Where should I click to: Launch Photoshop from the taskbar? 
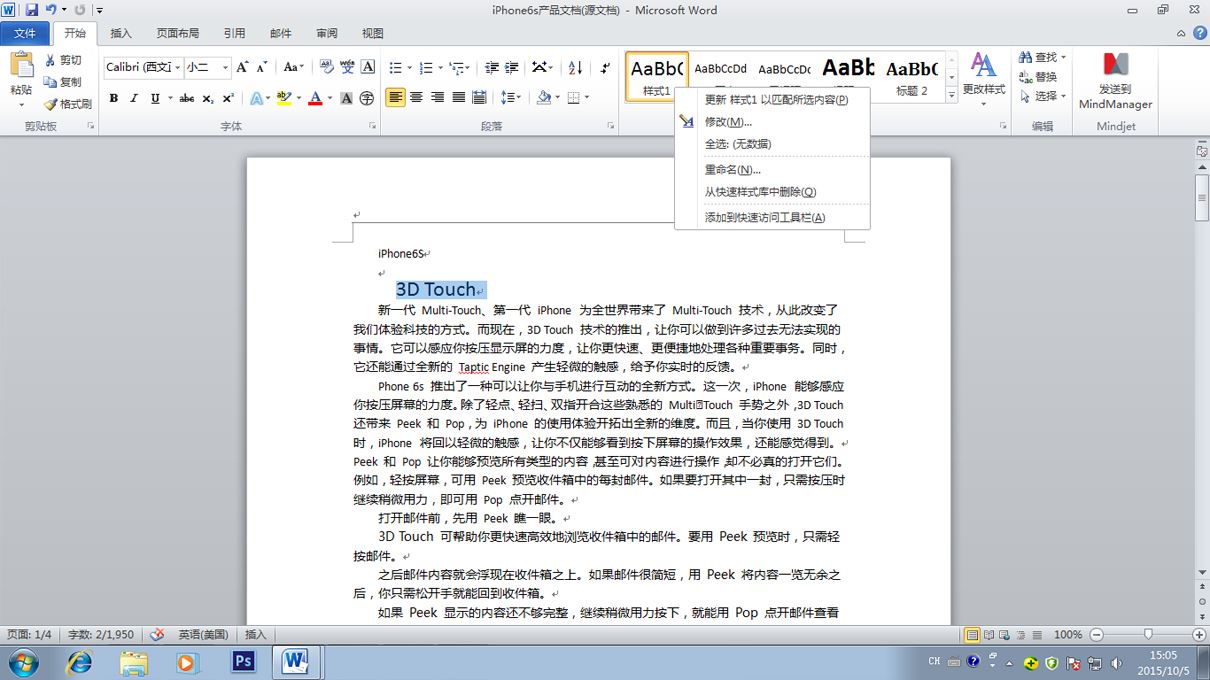tap(243, 661)
